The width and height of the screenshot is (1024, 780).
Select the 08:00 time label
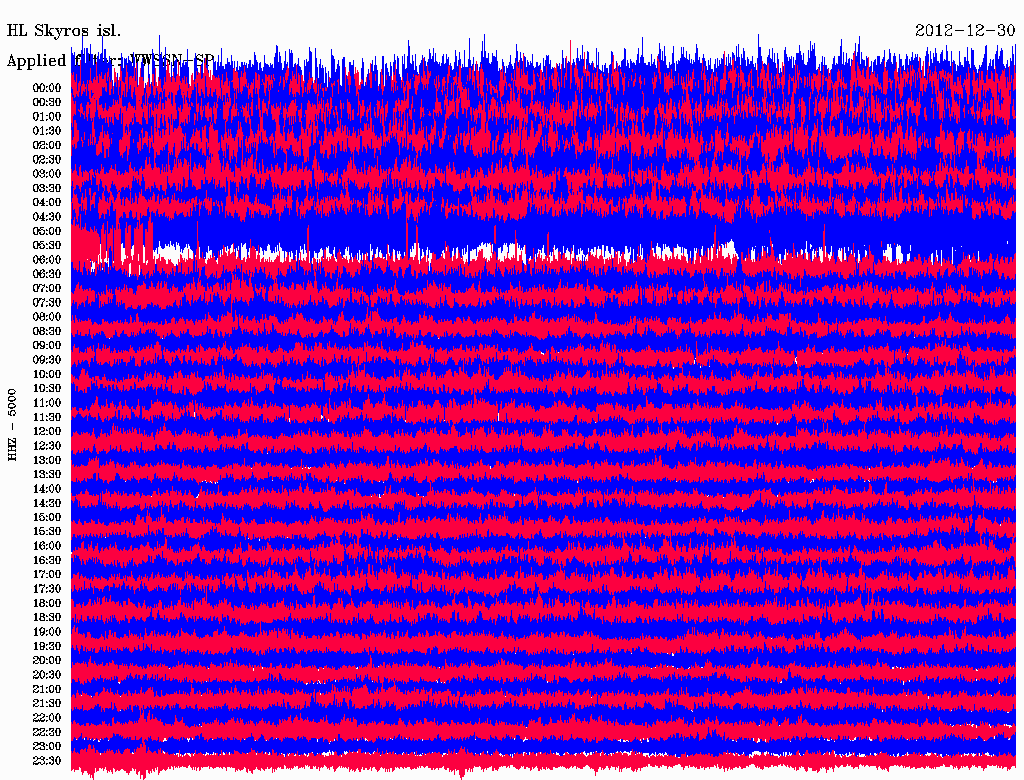[47, 317]
